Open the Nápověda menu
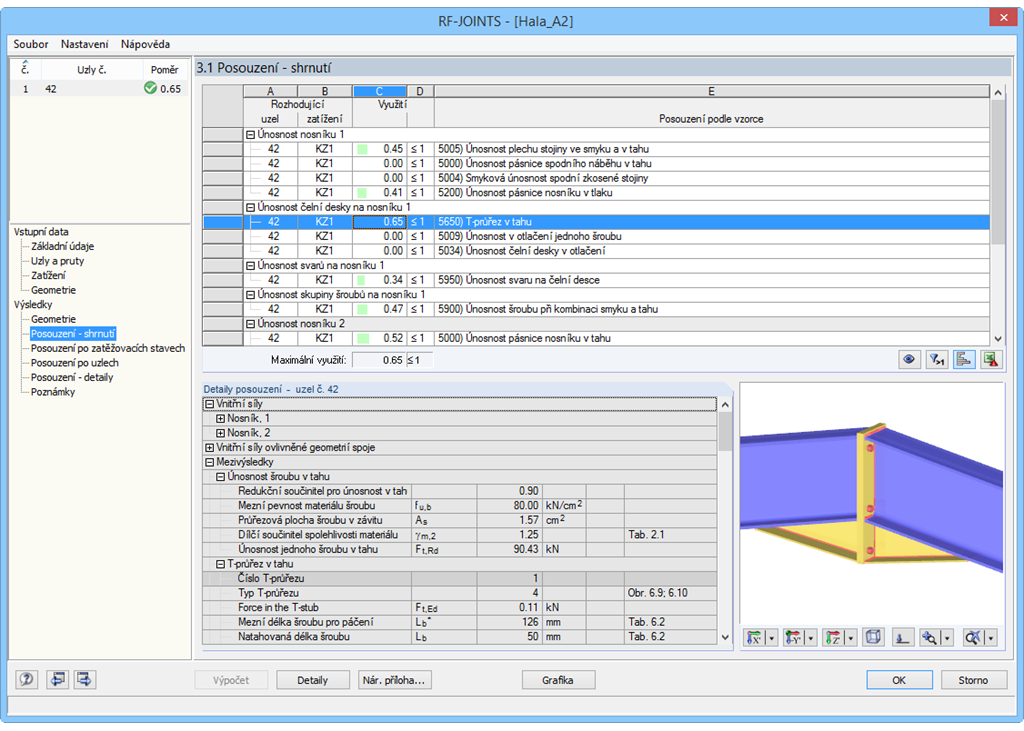The height and width of the screenshot is (731, 1024). click(145, 44)
